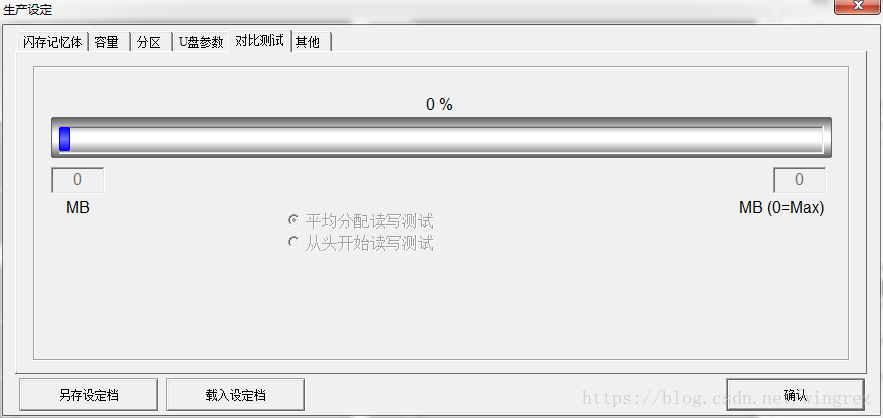Switch to the 闪存记忆体 tab

(53, 42)
